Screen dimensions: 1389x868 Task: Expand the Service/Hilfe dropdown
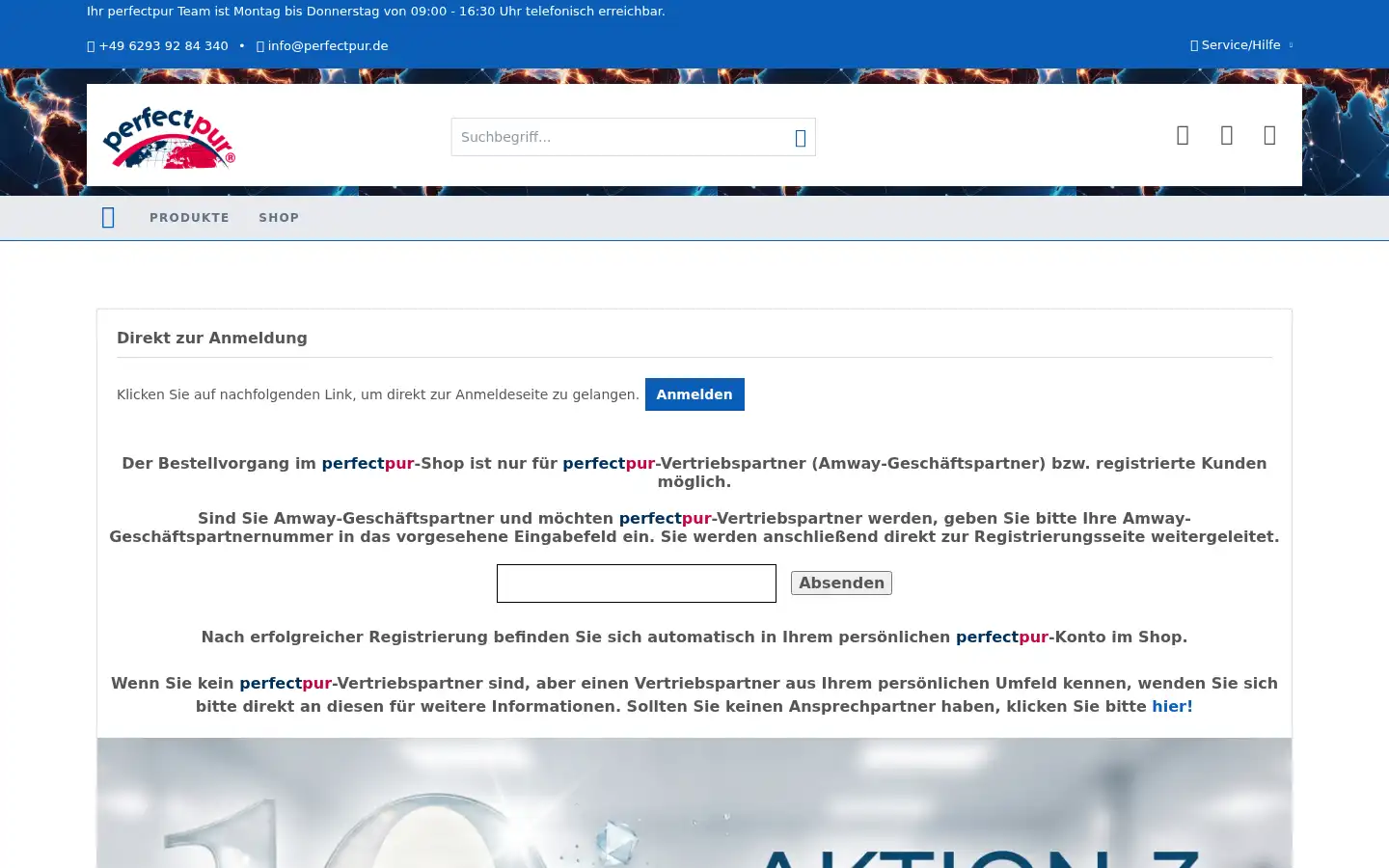point(1242,45)
